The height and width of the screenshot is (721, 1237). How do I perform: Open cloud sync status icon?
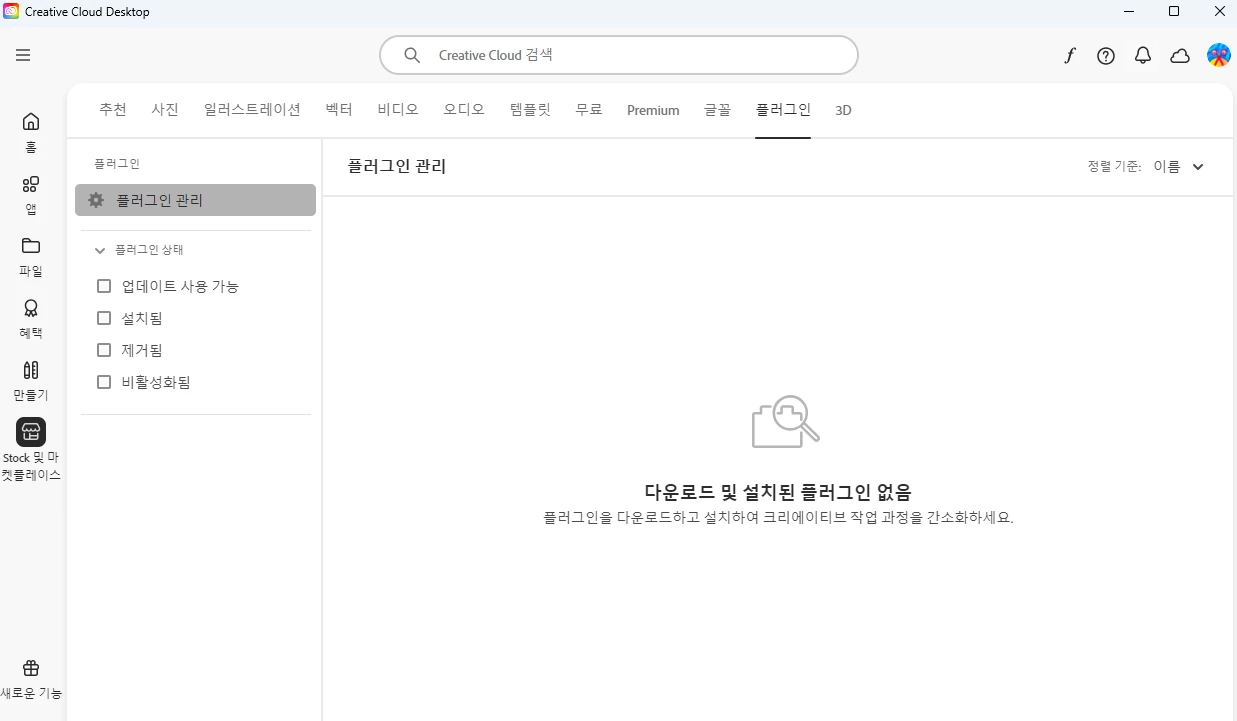[x=1180, y=56]
